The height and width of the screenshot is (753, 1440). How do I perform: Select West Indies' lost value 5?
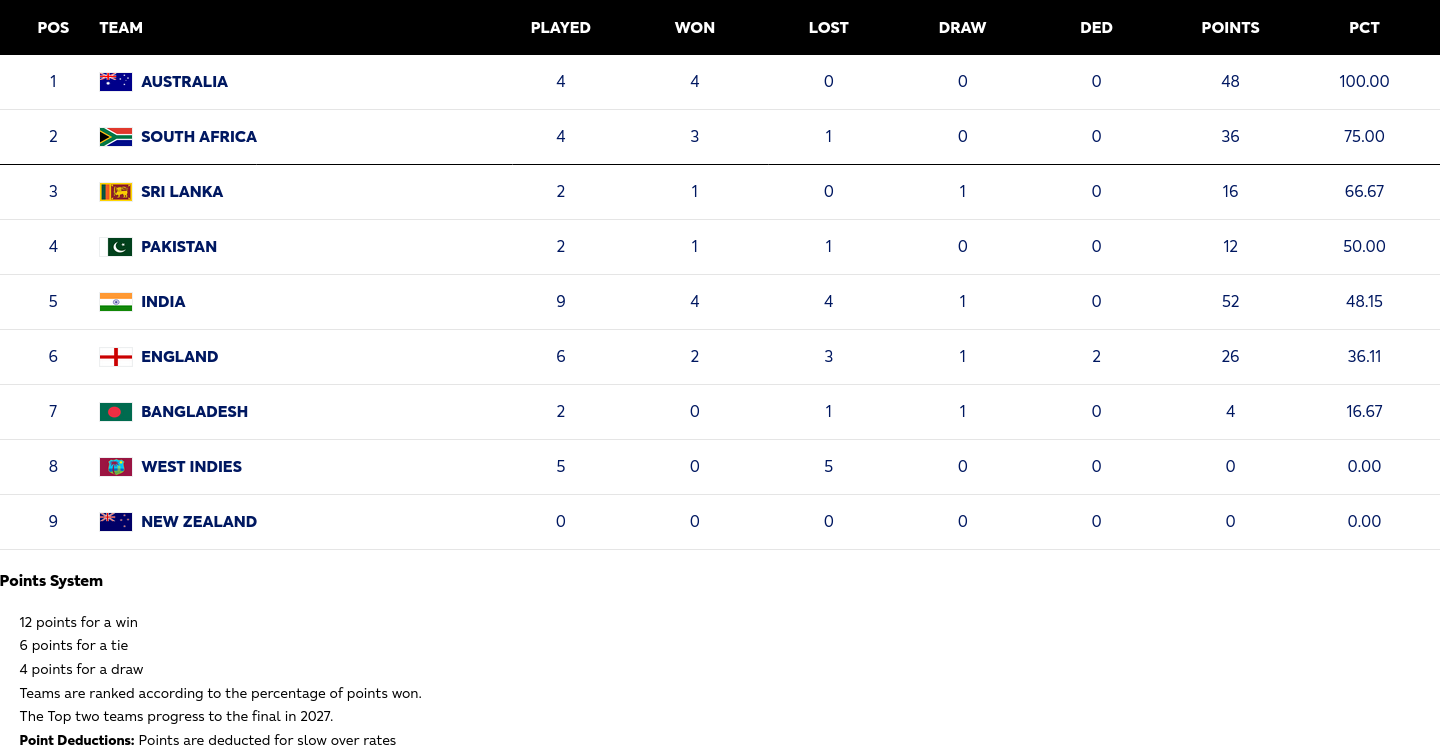pos(829,467)
